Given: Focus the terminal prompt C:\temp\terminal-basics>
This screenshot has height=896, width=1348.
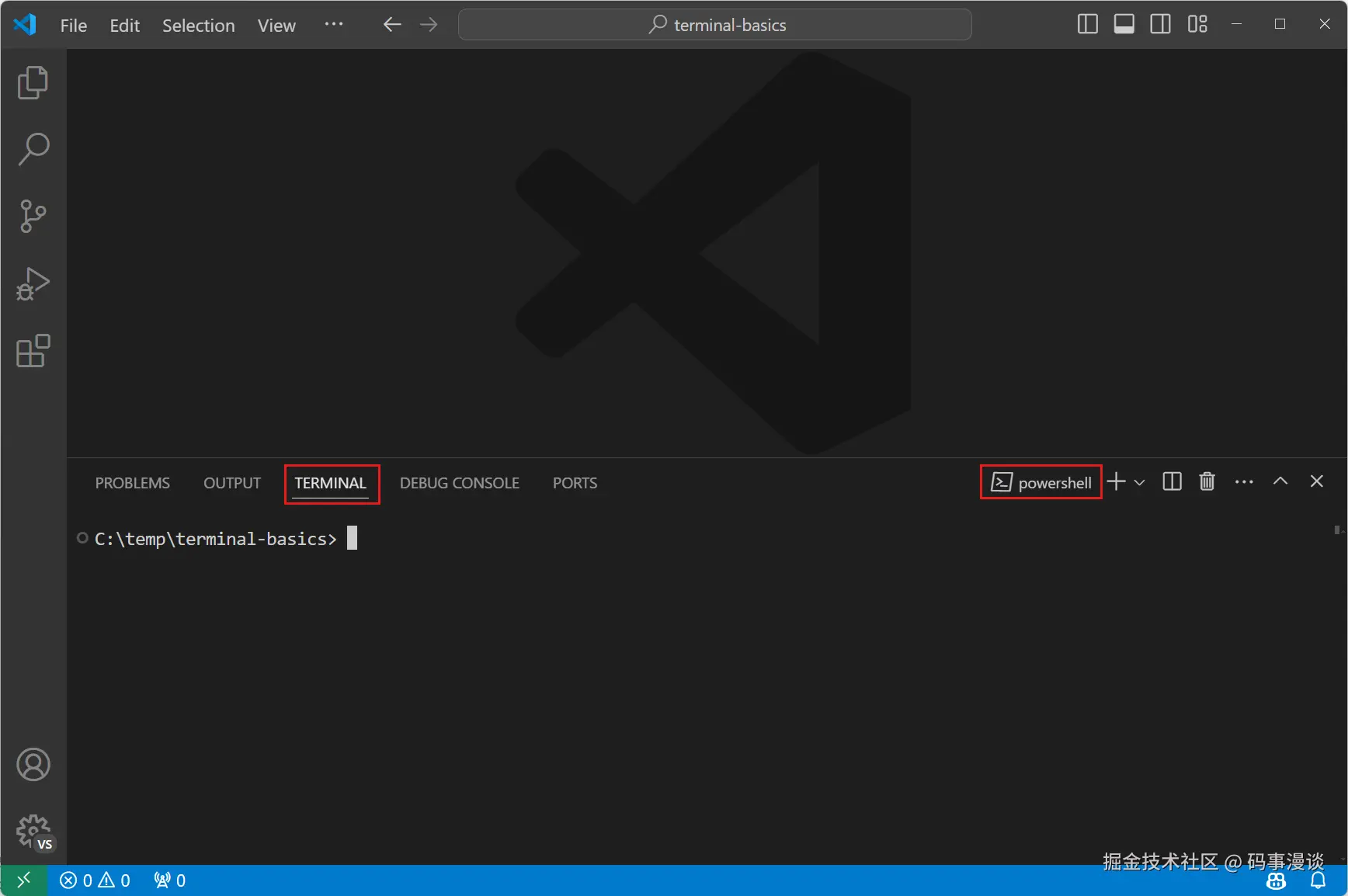Looking at the screenshot, I should [216, 539].
